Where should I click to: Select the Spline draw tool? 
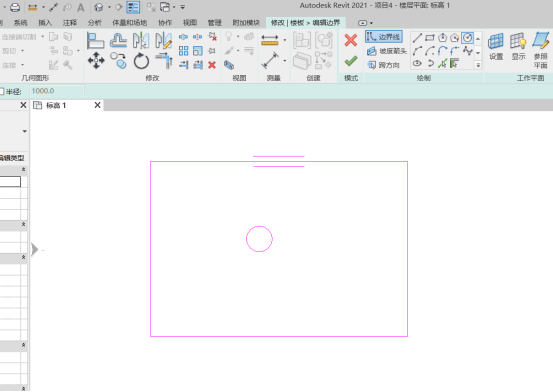point(468,51)
